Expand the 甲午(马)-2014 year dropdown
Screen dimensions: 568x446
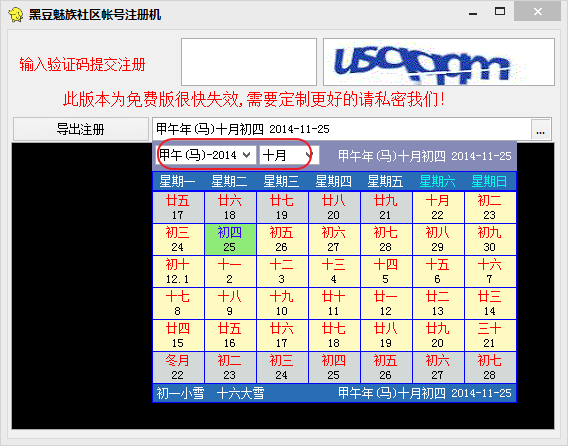tap(206, 155)
